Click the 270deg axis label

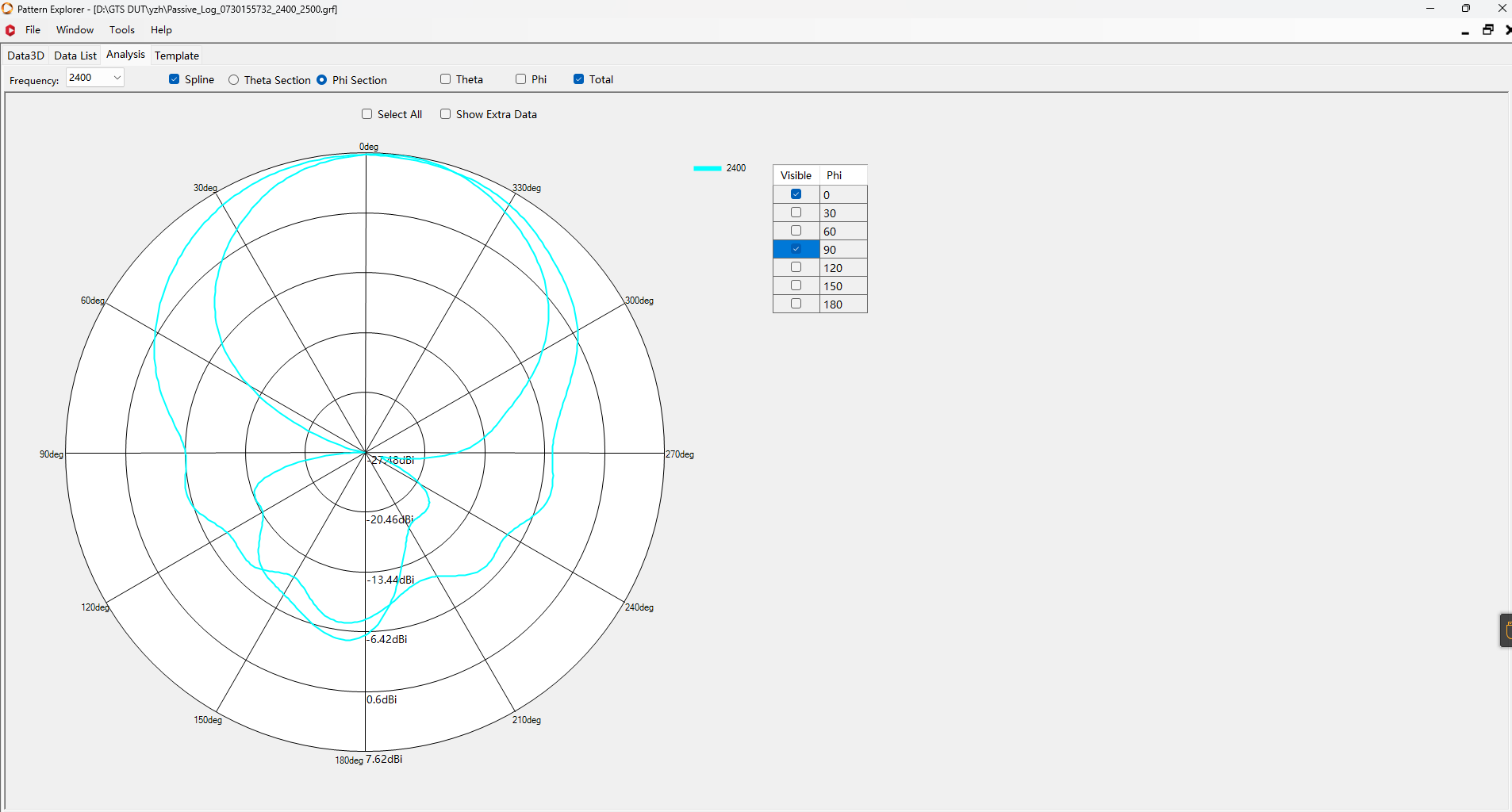[x=680, y=454]
